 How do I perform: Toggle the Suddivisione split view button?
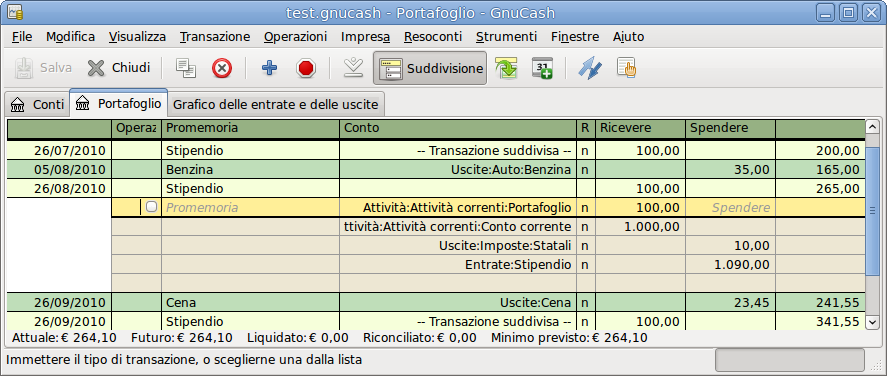[430, 68]
